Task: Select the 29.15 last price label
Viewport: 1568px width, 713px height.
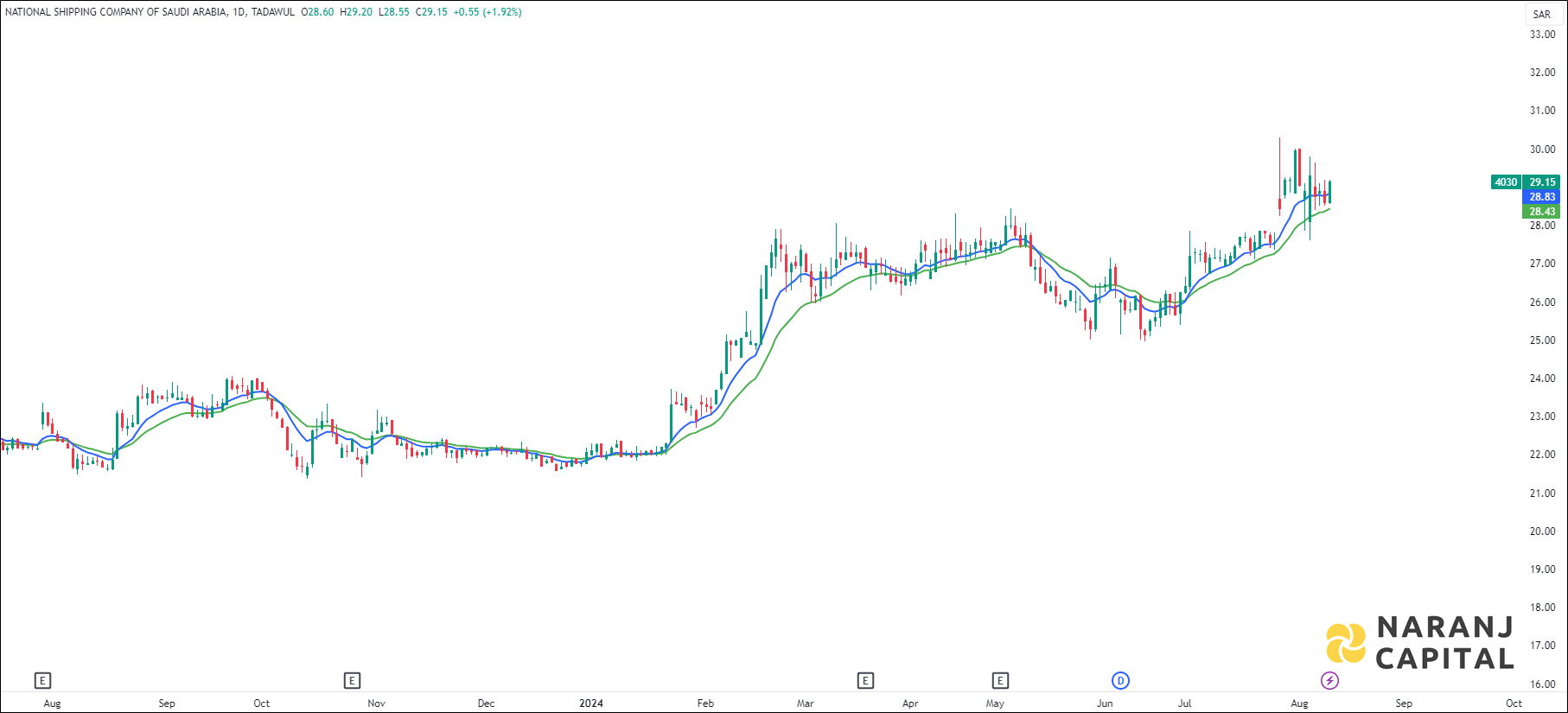Action: click(1542, 182)
